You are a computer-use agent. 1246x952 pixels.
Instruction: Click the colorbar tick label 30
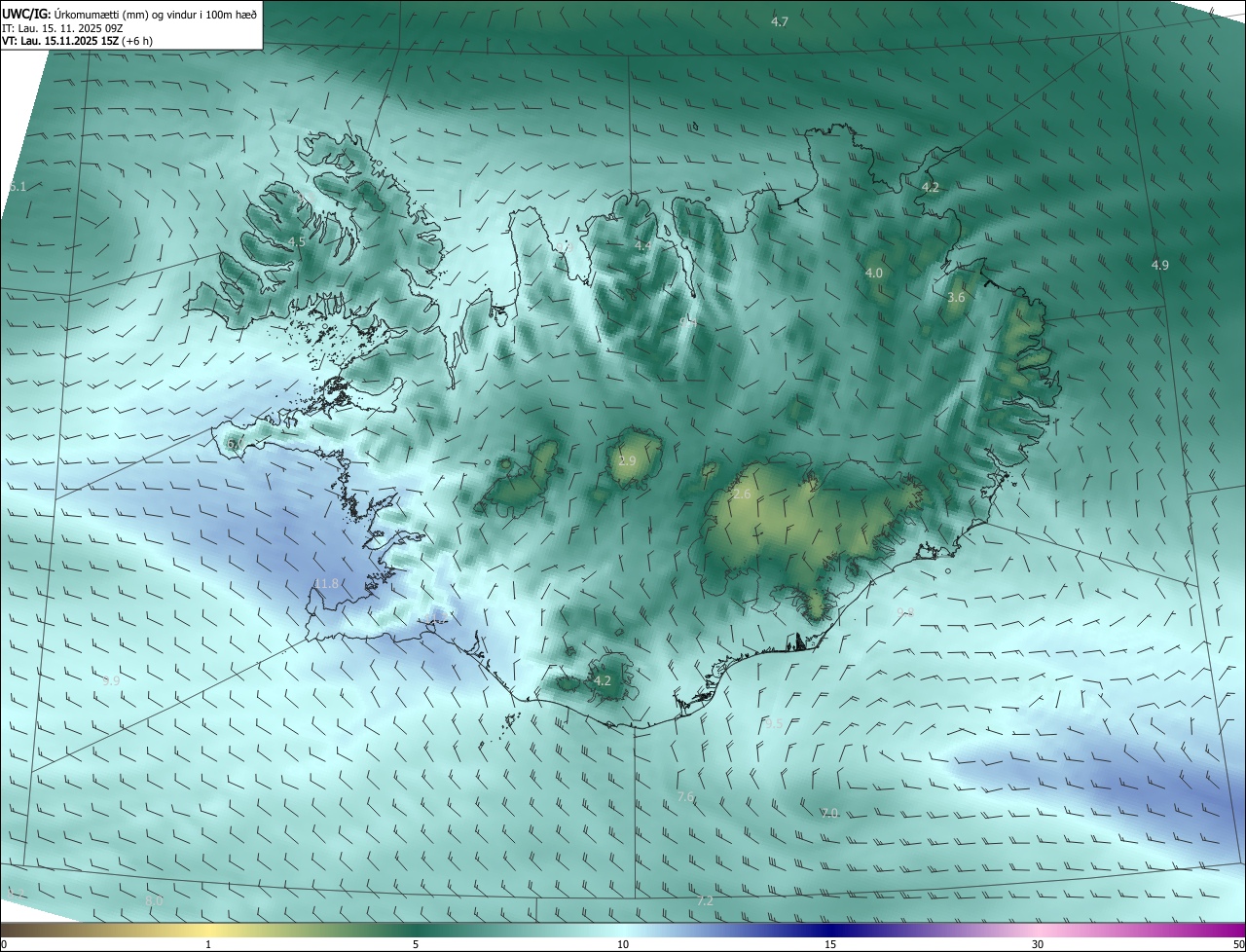pos(1038,944)
